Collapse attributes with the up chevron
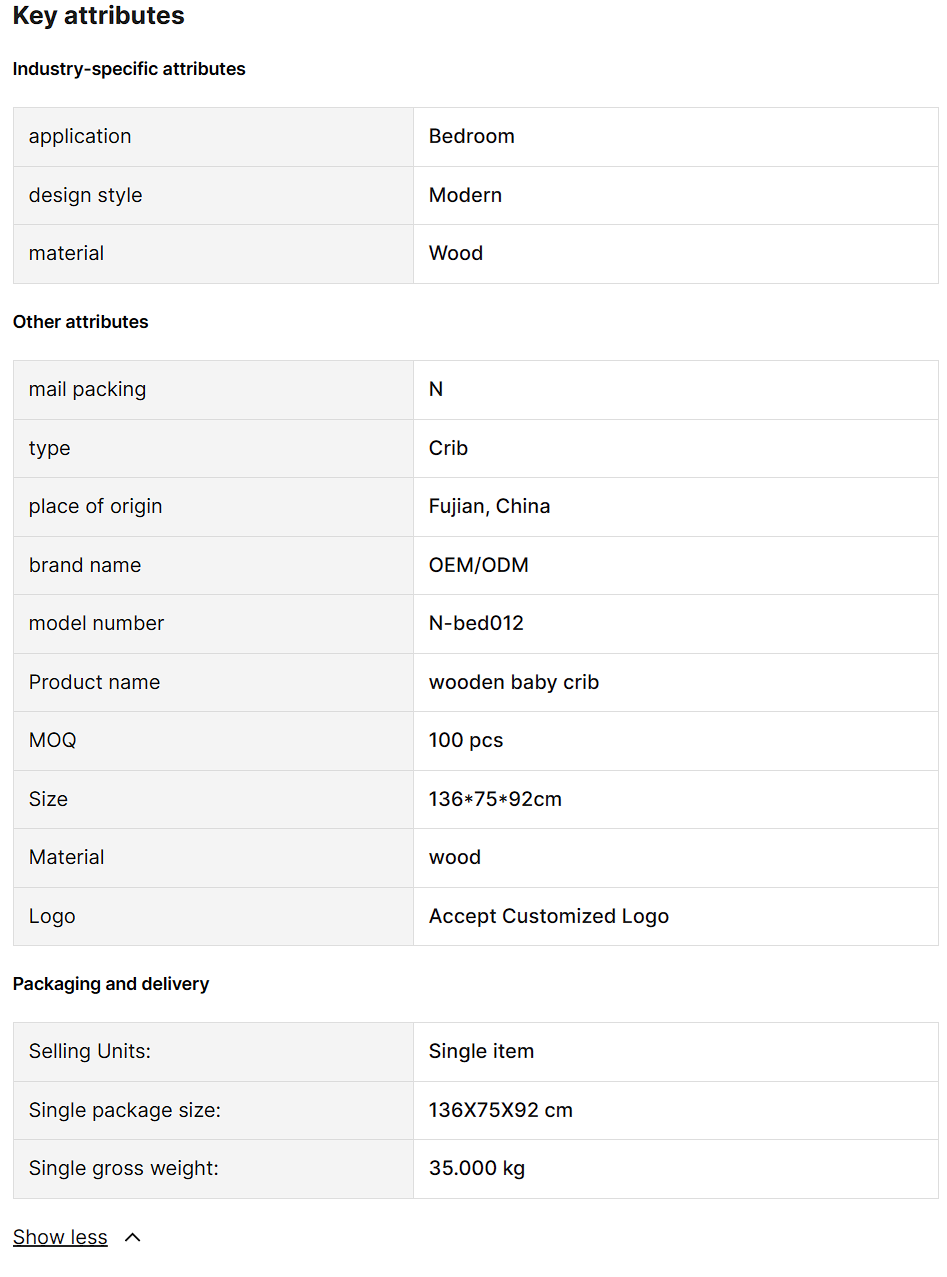The width and height of the screenshot is (947, 1277). coord(132,1238)
